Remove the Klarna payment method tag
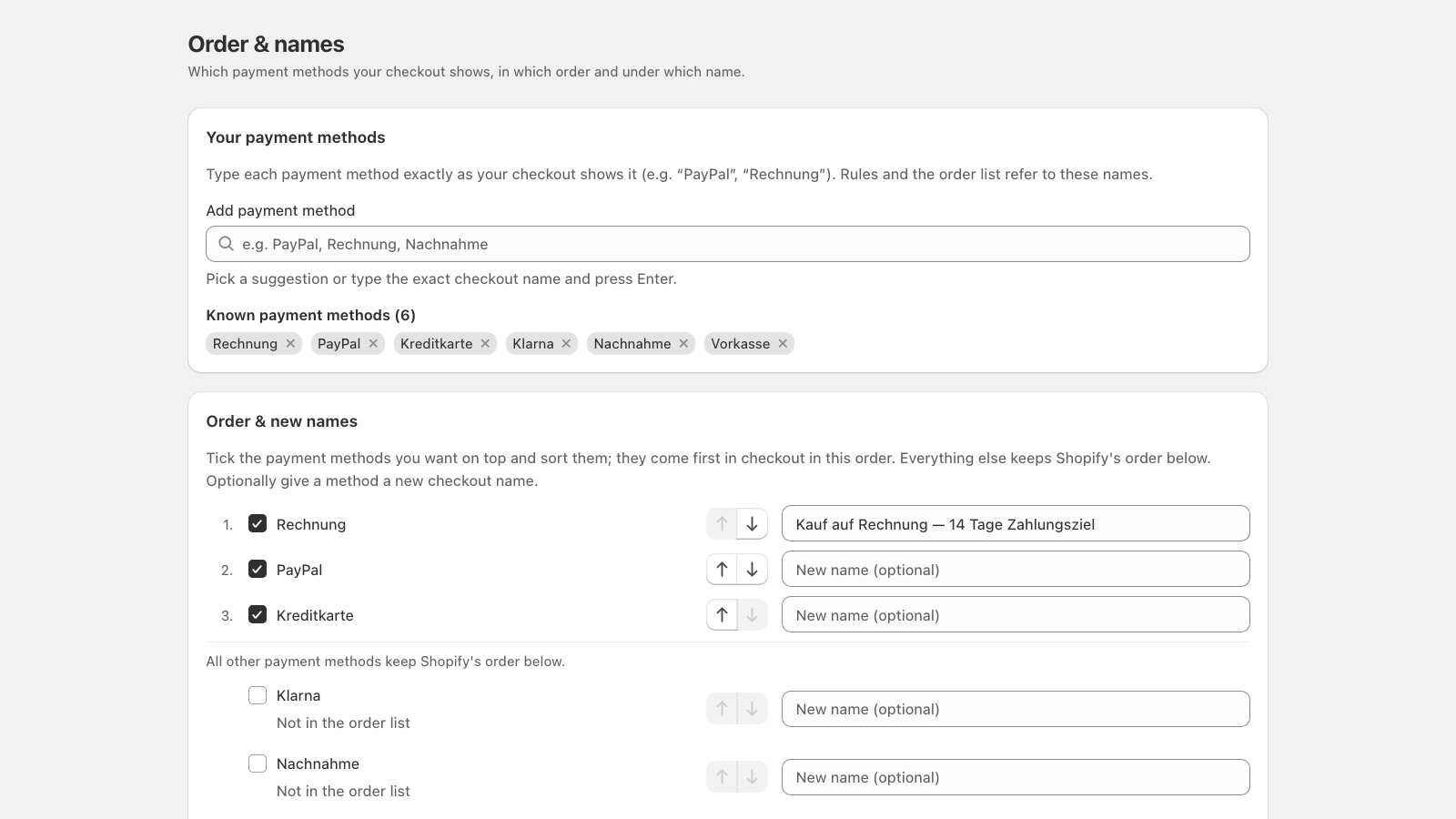The image size is (1456, 819). [x=566, y=343]
